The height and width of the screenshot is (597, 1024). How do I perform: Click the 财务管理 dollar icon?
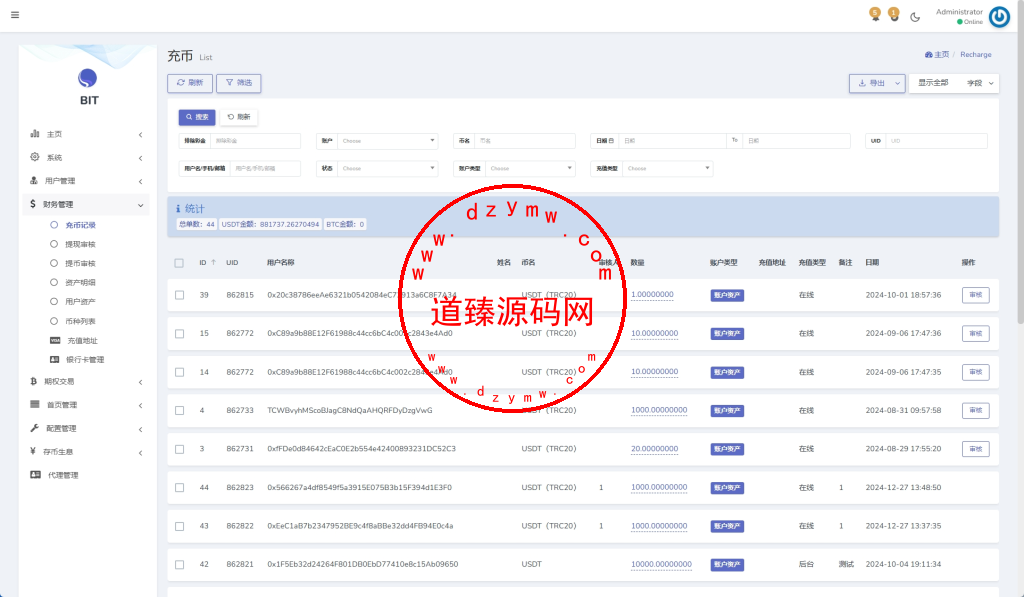pos(33,204)
